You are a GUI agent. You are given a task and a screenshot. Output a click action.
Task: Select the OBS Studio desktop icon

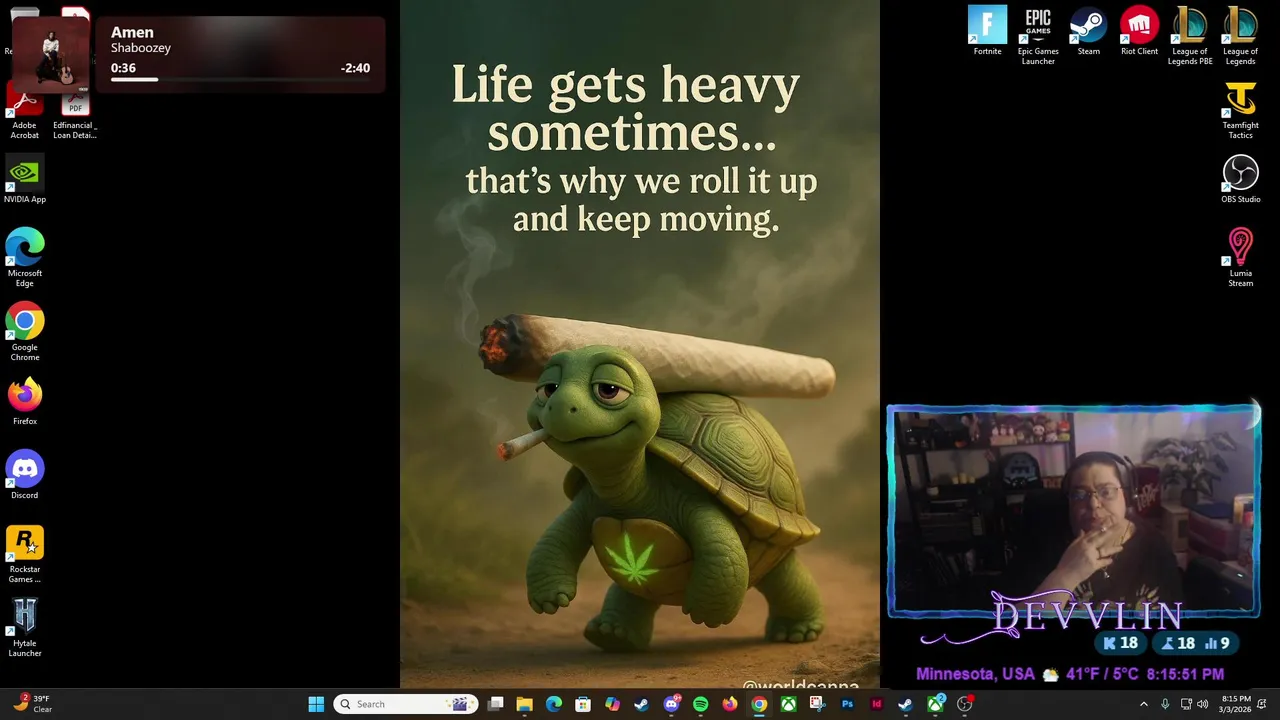[1240, 179]
